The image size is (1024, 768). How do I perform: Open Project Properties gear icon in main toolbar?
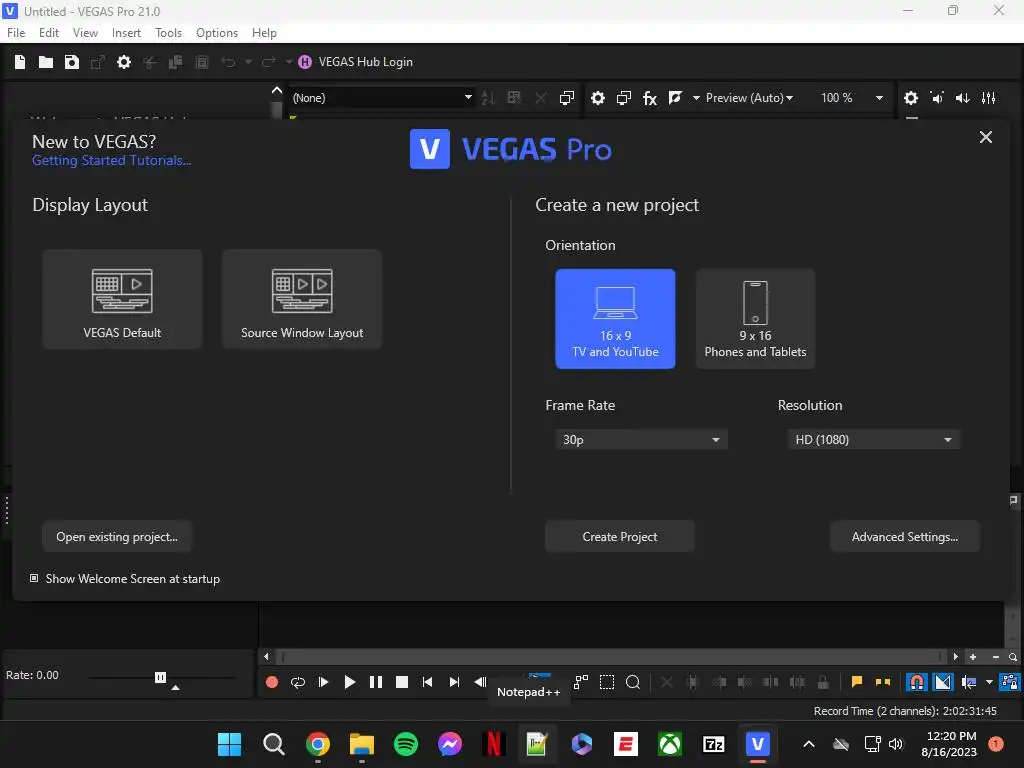[123, 62]
